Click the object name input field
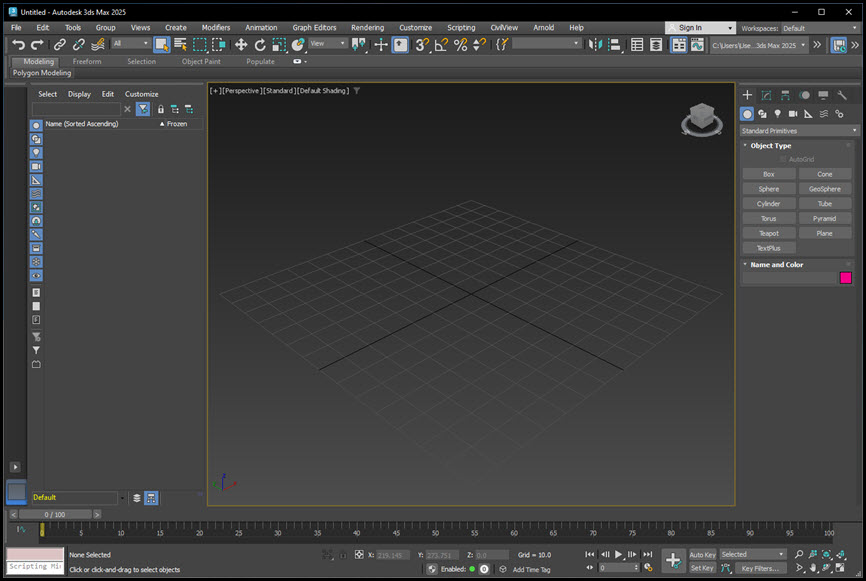The image size is (866, 581). click(789, 278)
